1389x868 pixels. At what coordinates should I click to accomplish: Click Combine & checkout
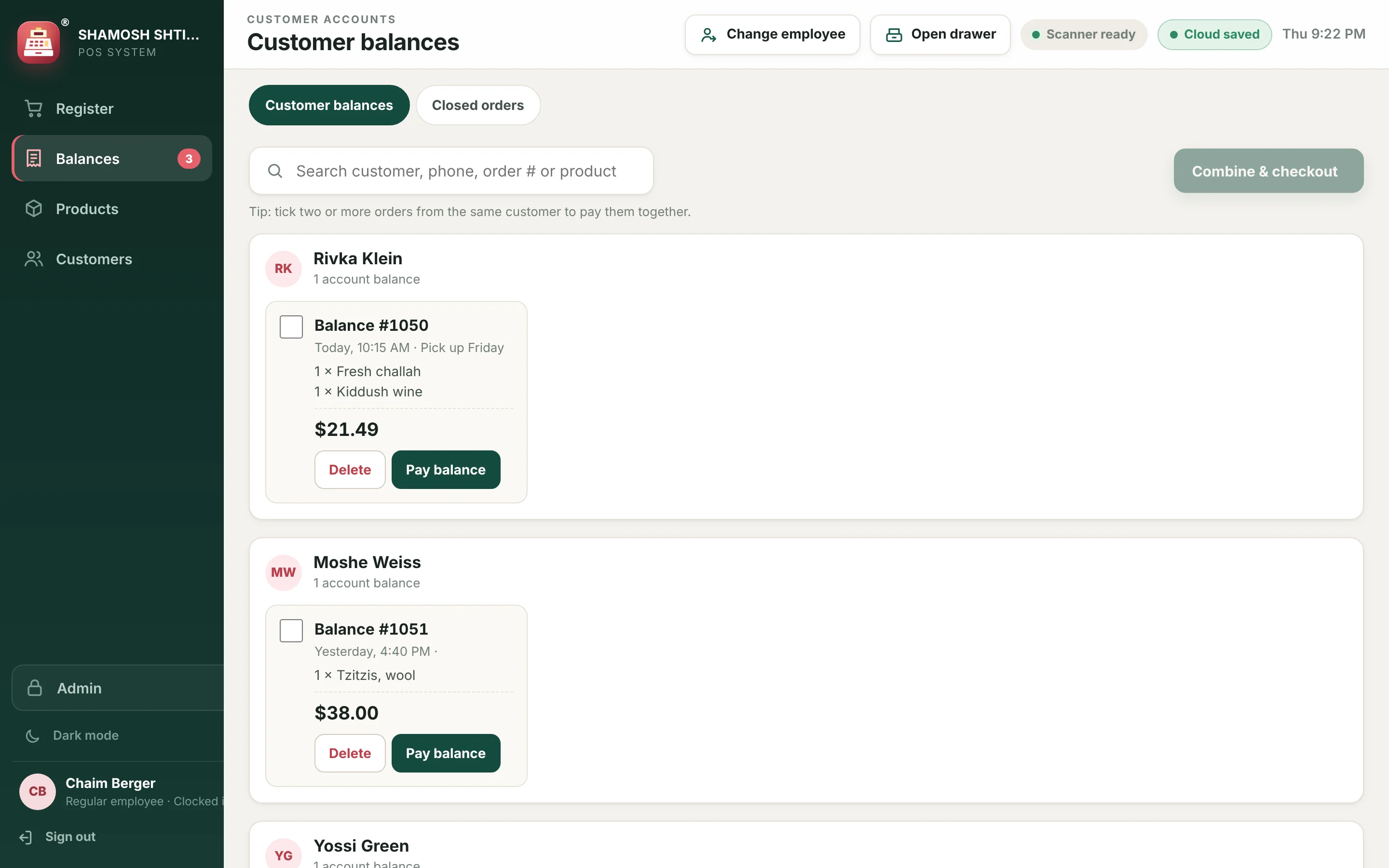click(x=1268, y=171)
